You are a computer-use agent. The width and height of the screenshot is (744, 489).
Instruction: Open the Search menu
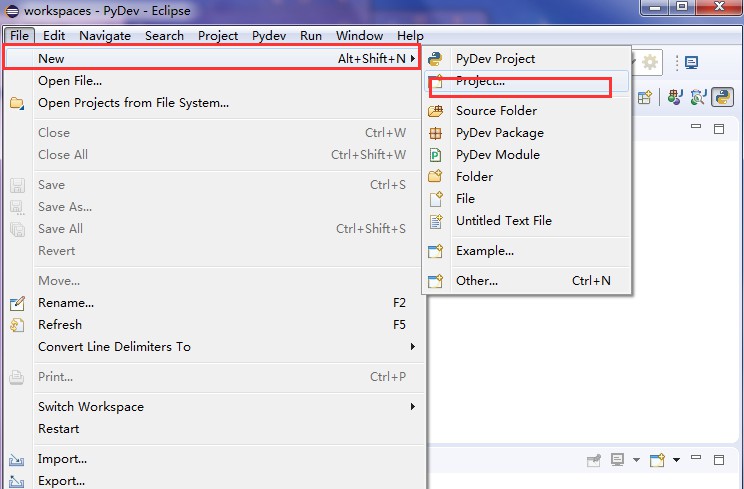[164, 36]
